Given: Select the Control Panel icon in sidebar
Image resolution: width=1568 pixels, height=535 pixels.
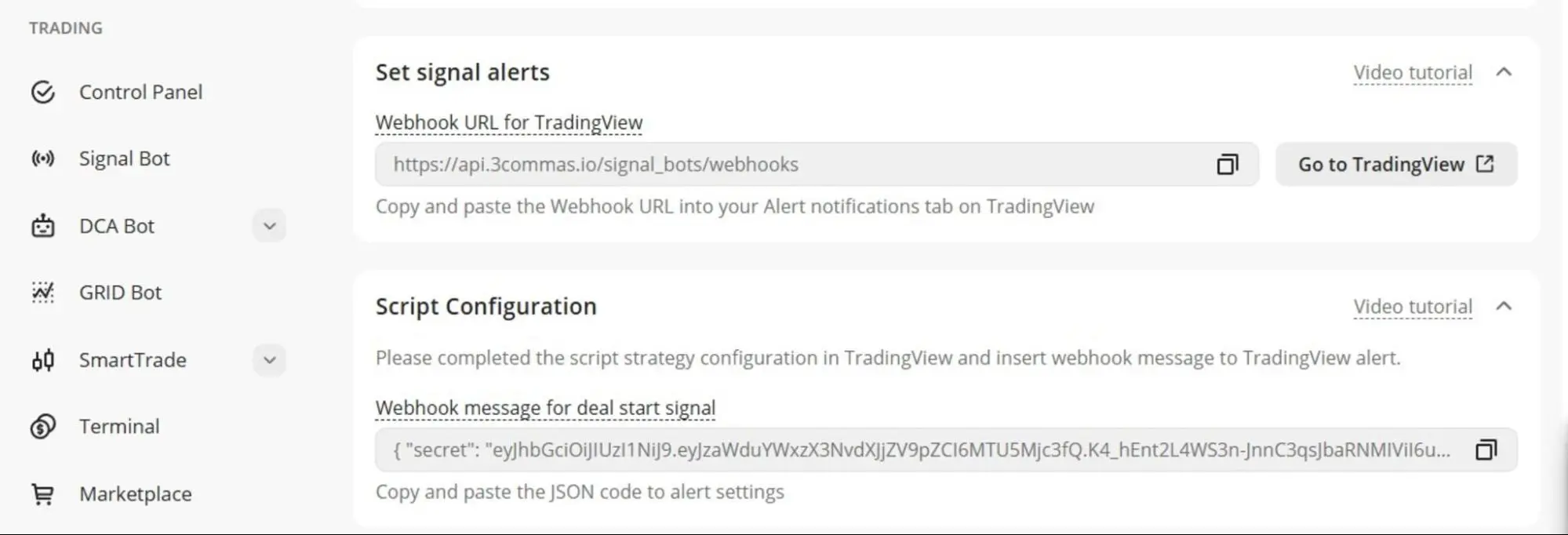Looking at the screenshot, I should click(43, 92).
